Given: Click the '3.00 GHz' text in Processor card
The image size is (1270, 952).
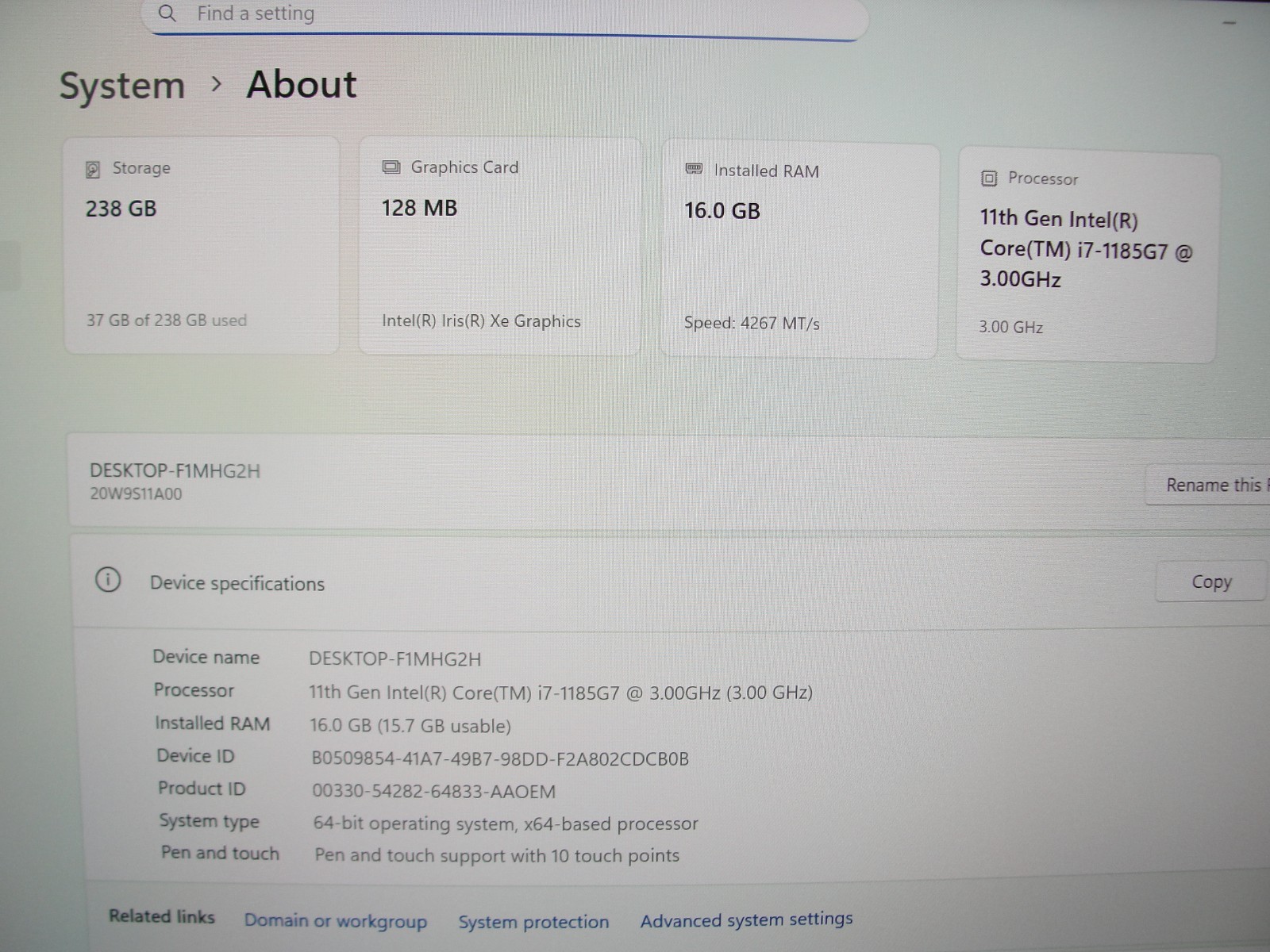Looking at the screenshot, I should coord(1010,327).
